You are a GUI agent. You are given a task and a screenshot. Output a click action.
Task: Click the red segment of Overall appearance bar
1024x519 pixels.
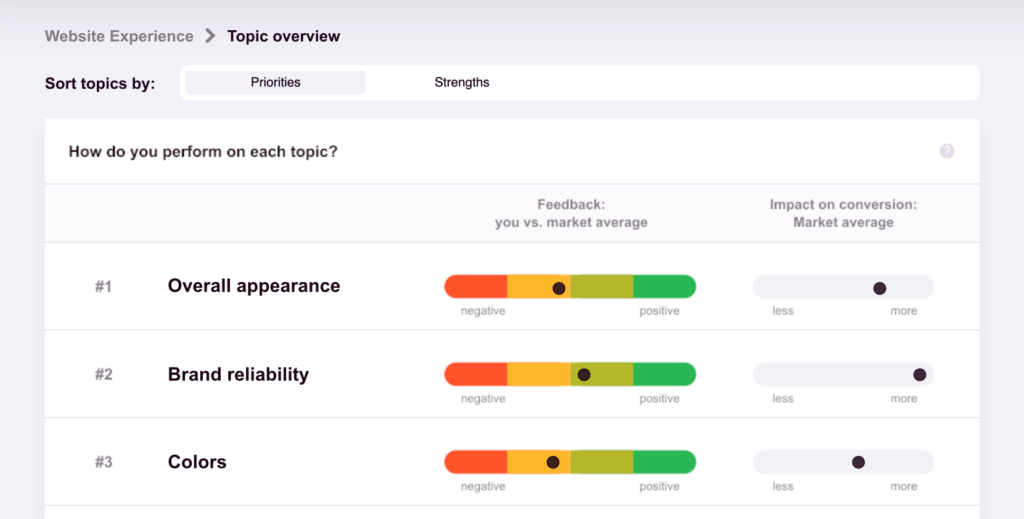click(x=476, y=287)
